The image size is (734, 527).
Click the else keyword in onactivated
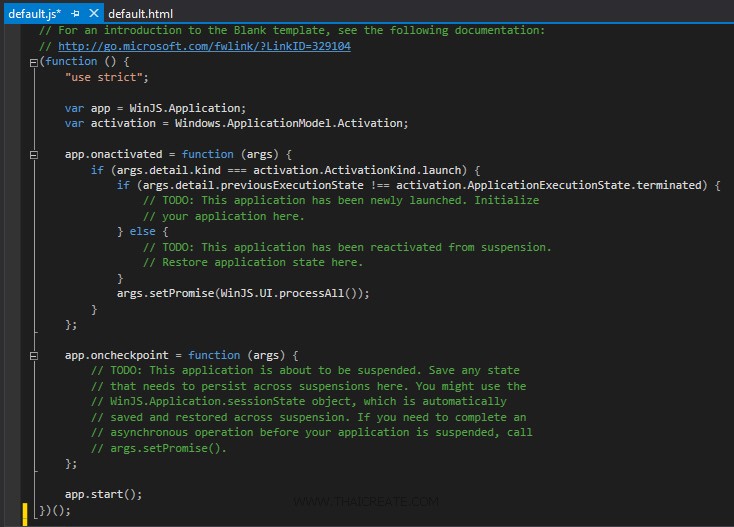coord(142,232)
